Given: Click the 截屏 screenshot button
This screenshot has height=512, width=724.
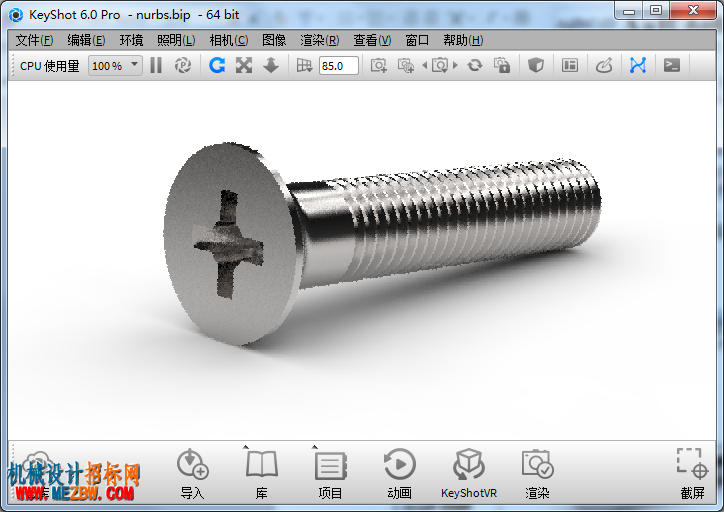Looking at the screenshot, I should click(x=692, y=473).
